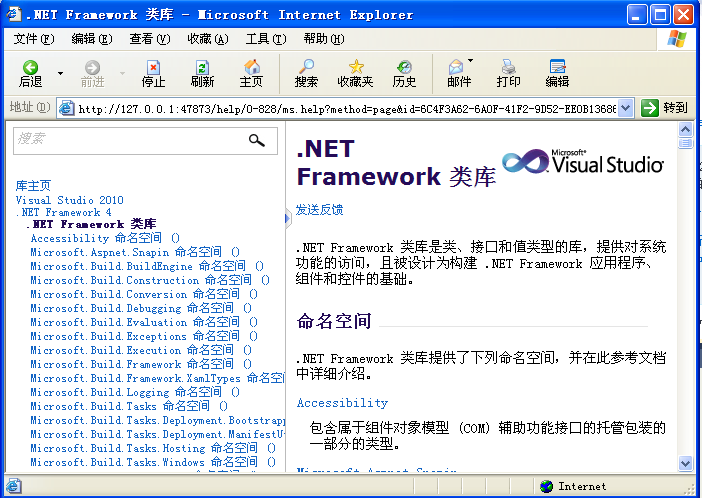Click the Print (打印) toolbar icon

(508, 67)
